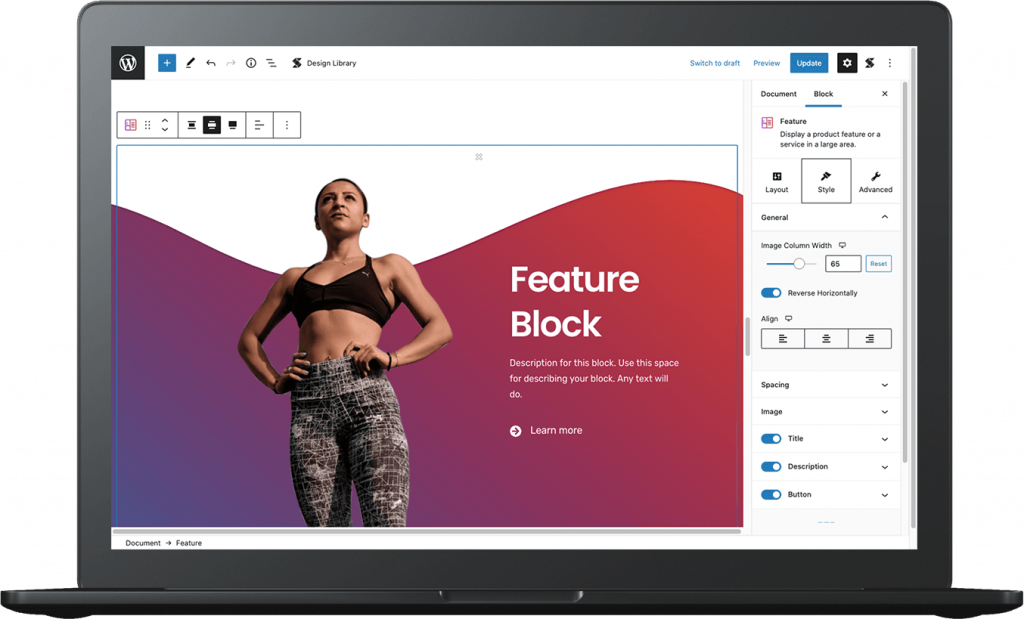Open the Layout tab
Image resolution: width=1024 pixels, height=619 pixels.
pyautogui.click(x=776, y=182)
